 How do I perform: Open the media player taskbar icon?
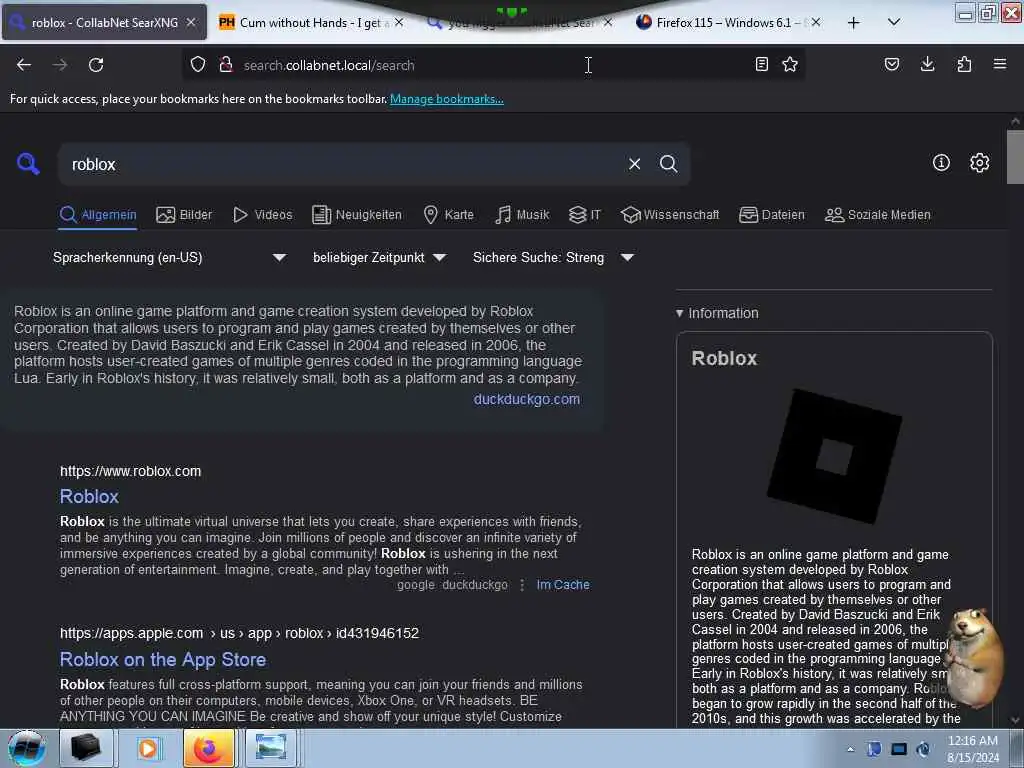148,748
